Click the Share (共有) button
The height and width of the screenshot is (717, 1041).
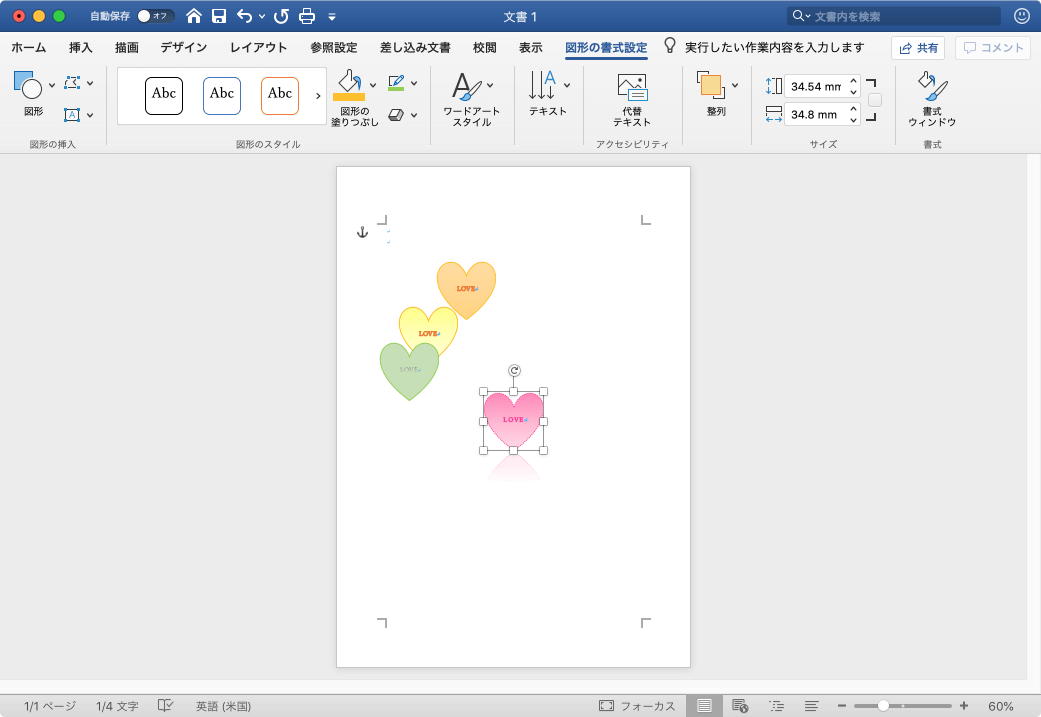pyautogui.click(x=918, y=48)
